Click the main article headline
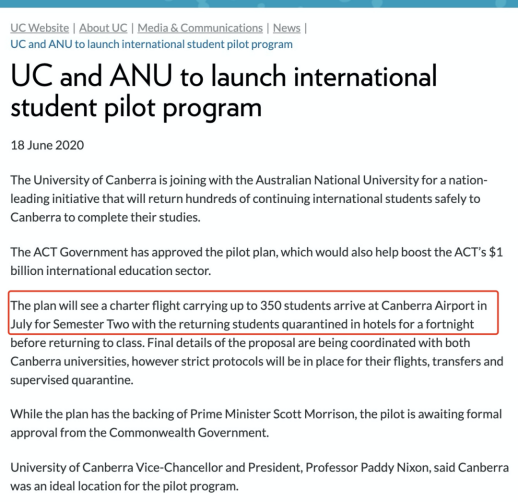Screen dimensions: 518x502 [x=224, y=91]
